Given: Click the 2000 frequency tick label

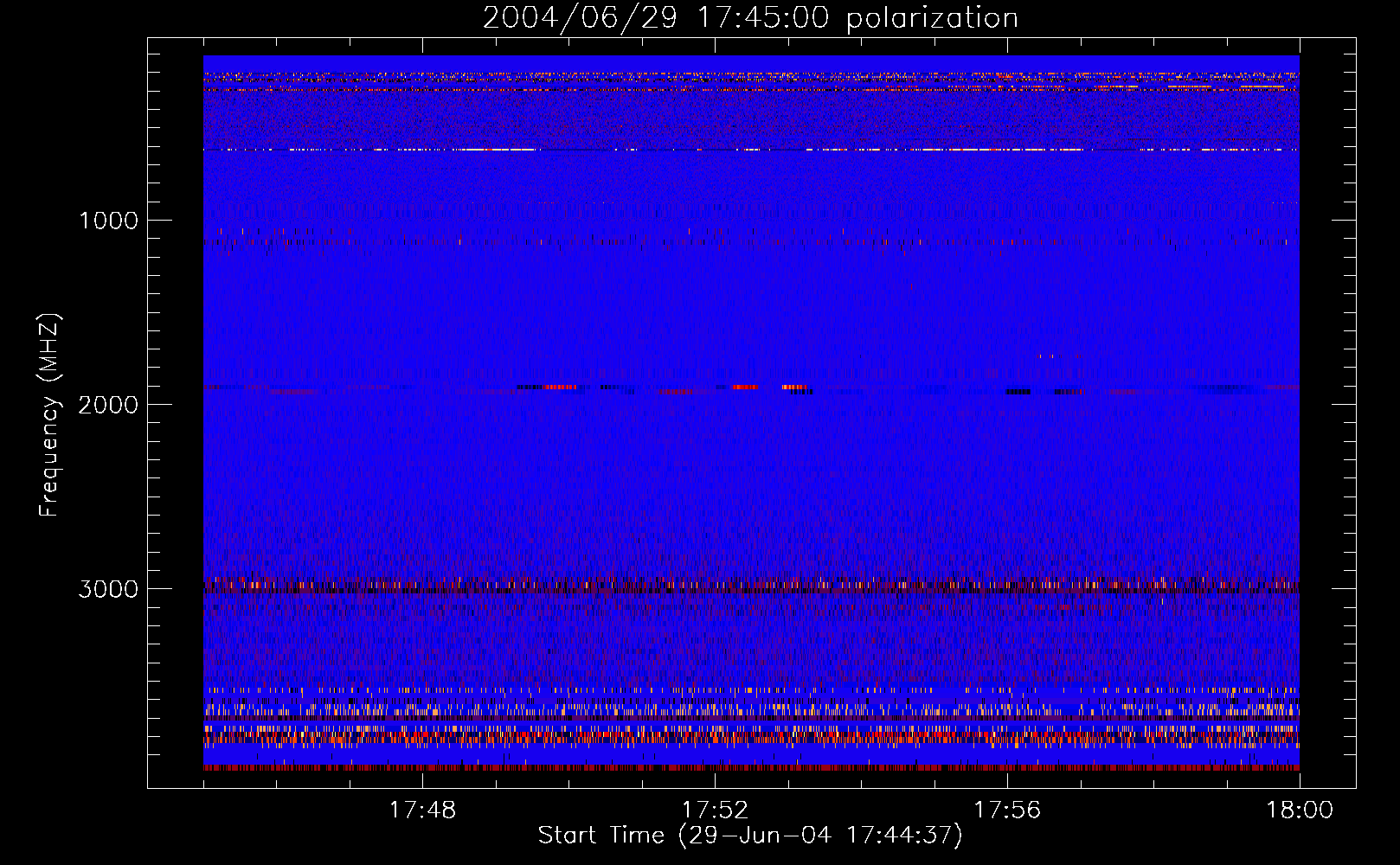Looking at the screenshot, I should (108, 405).
